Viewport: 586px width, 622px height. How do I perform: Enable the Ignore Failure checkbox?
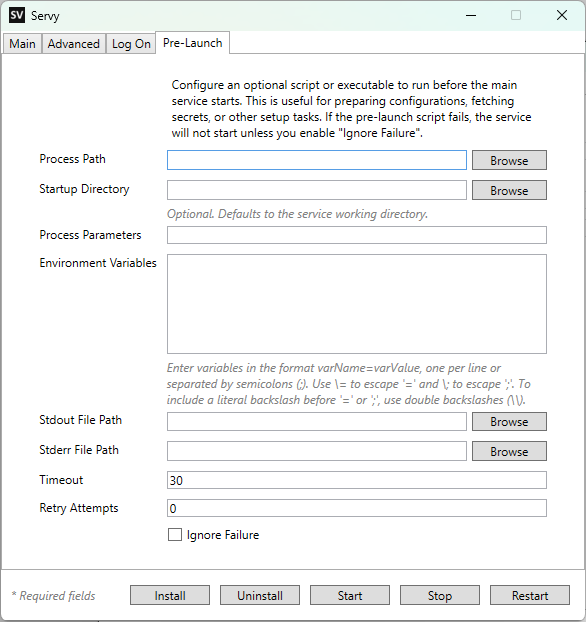[x=175, y=535]
